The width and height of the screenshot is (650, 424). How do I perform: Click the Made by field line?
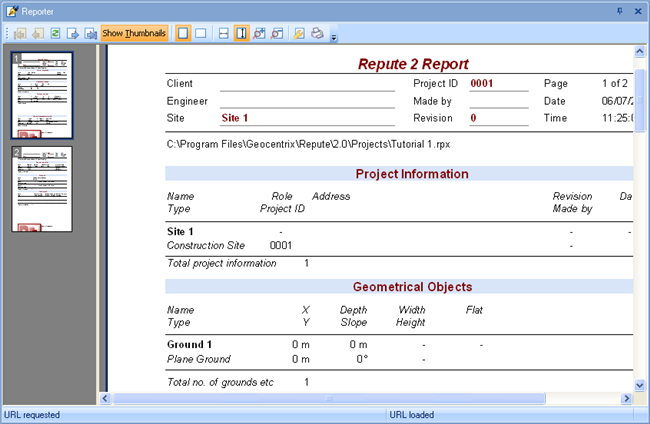[499, 102]
